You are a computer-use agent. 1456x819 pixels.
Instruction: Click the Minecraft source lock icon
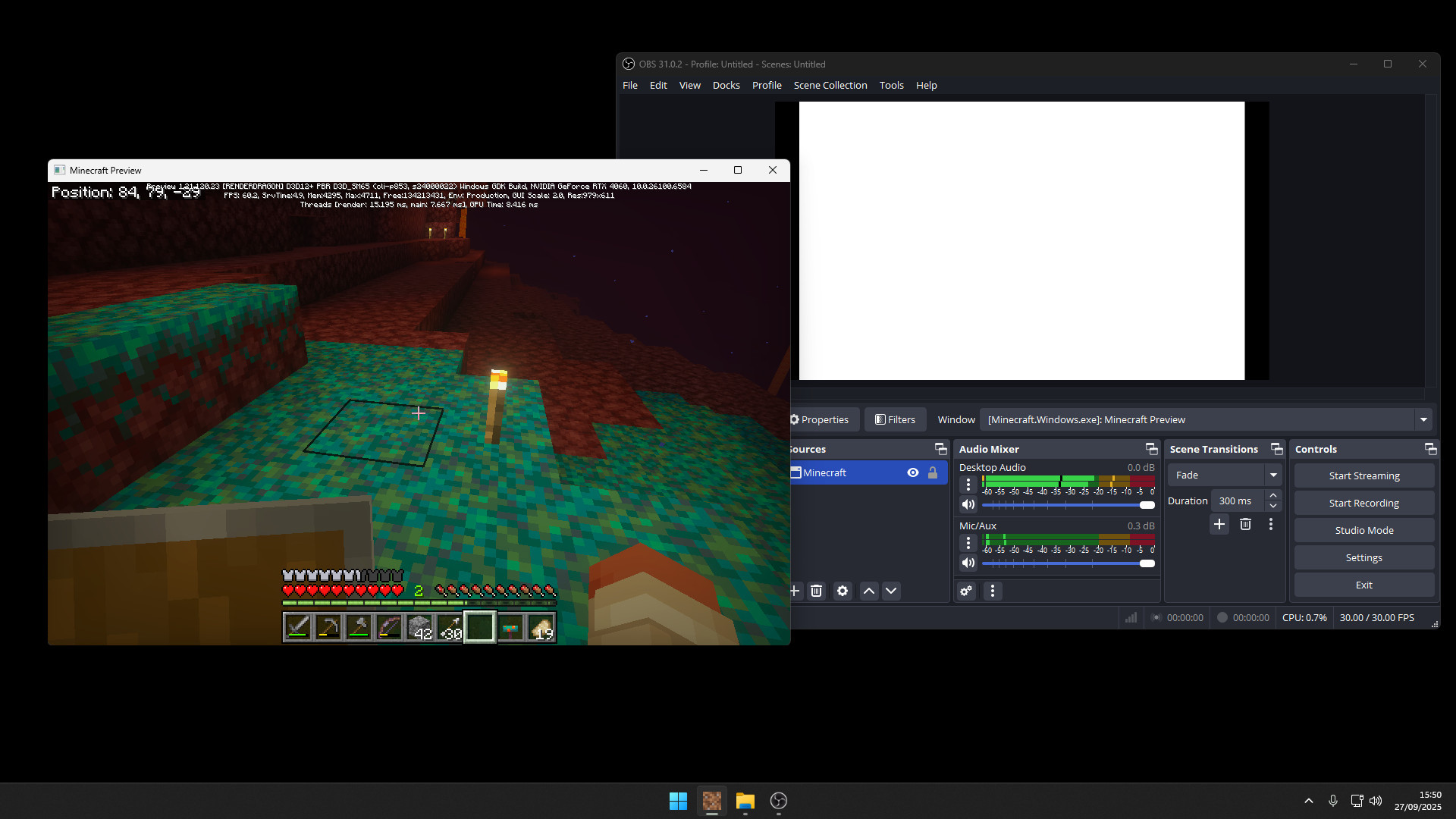pyautogui.click(x=933, y=473)
